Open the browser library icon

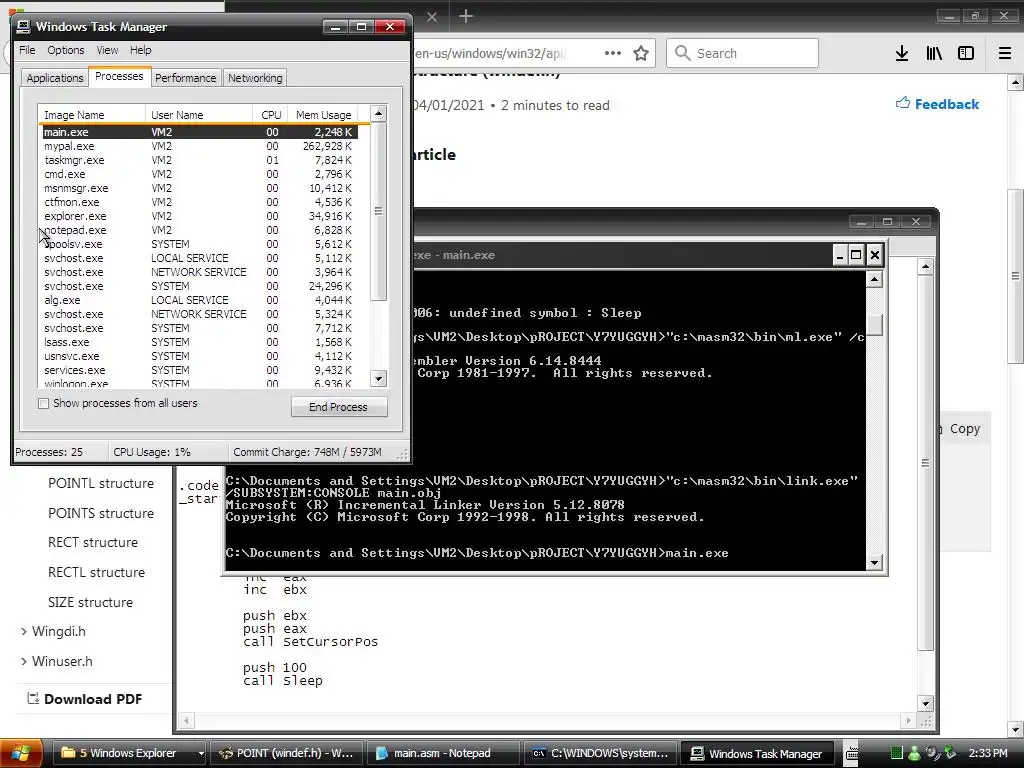934,54
